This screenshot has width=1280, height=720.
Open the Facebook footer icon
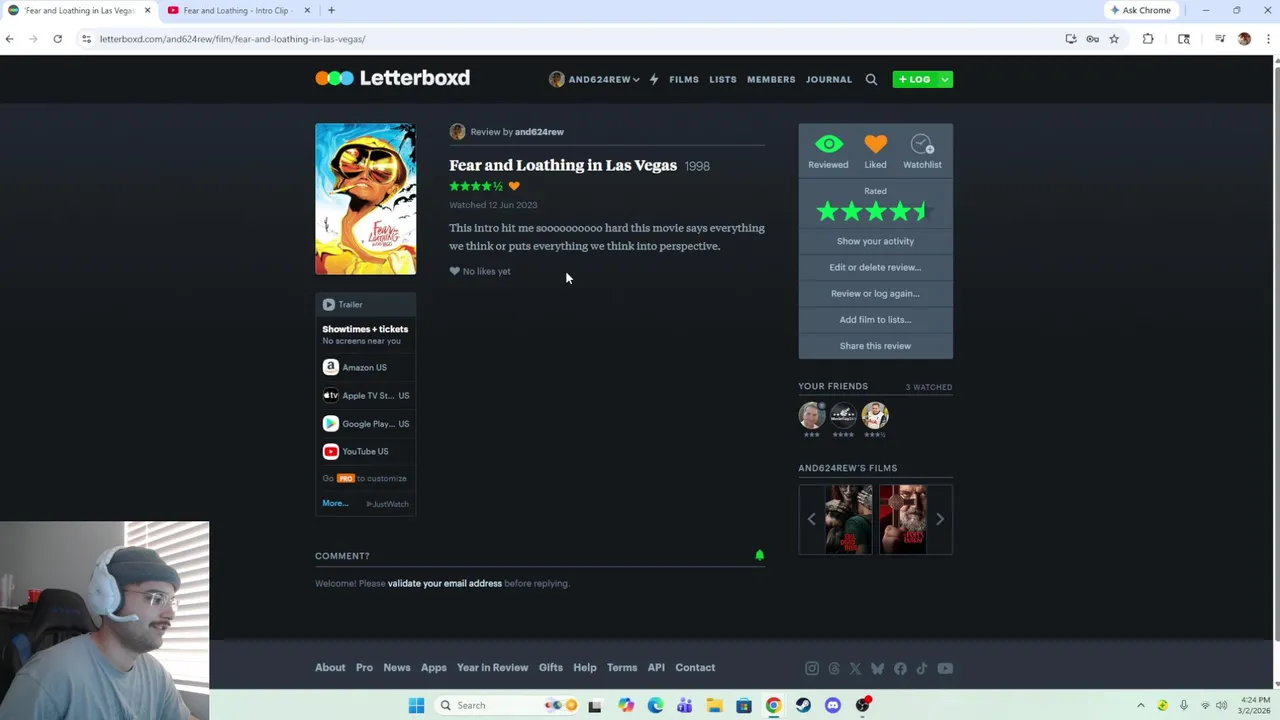coord(900,668)
